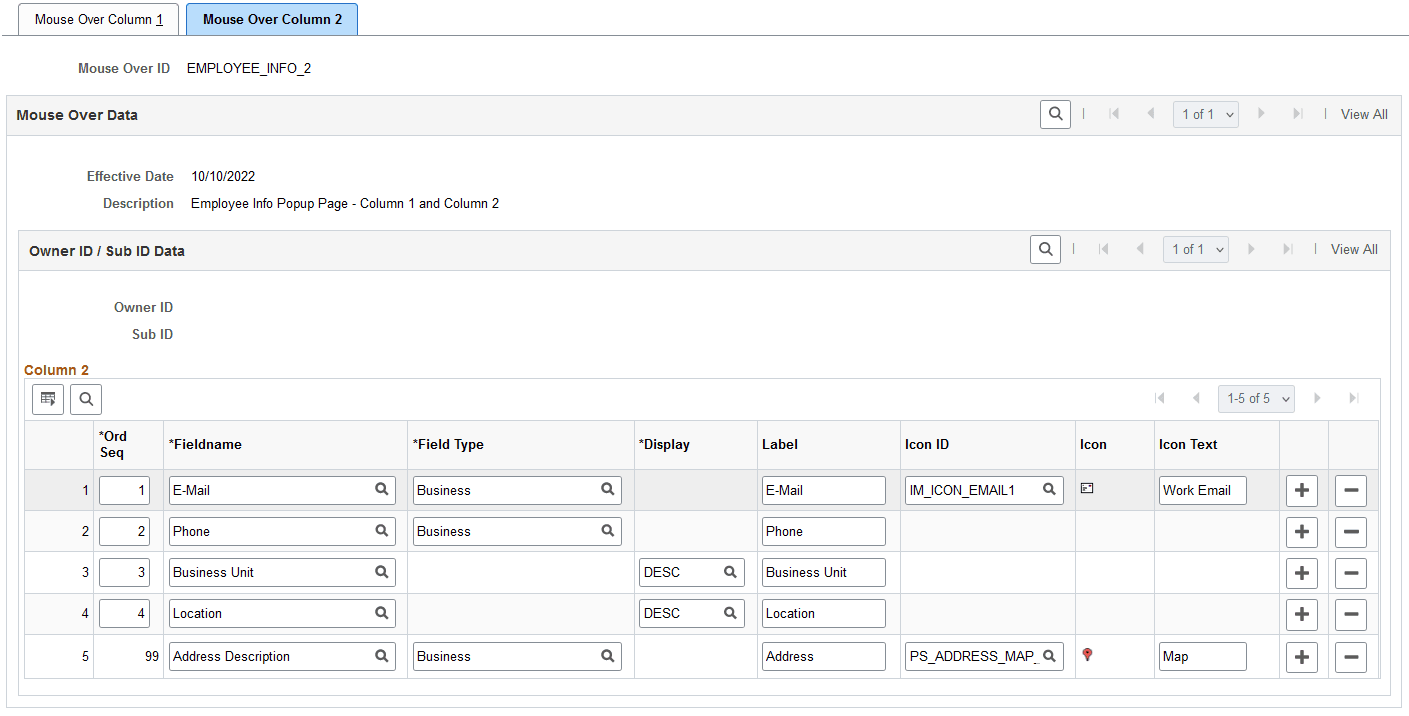Add a row after the Phone row
This screenshot has height=716, width=1409.
click(x=1301, y=532)
